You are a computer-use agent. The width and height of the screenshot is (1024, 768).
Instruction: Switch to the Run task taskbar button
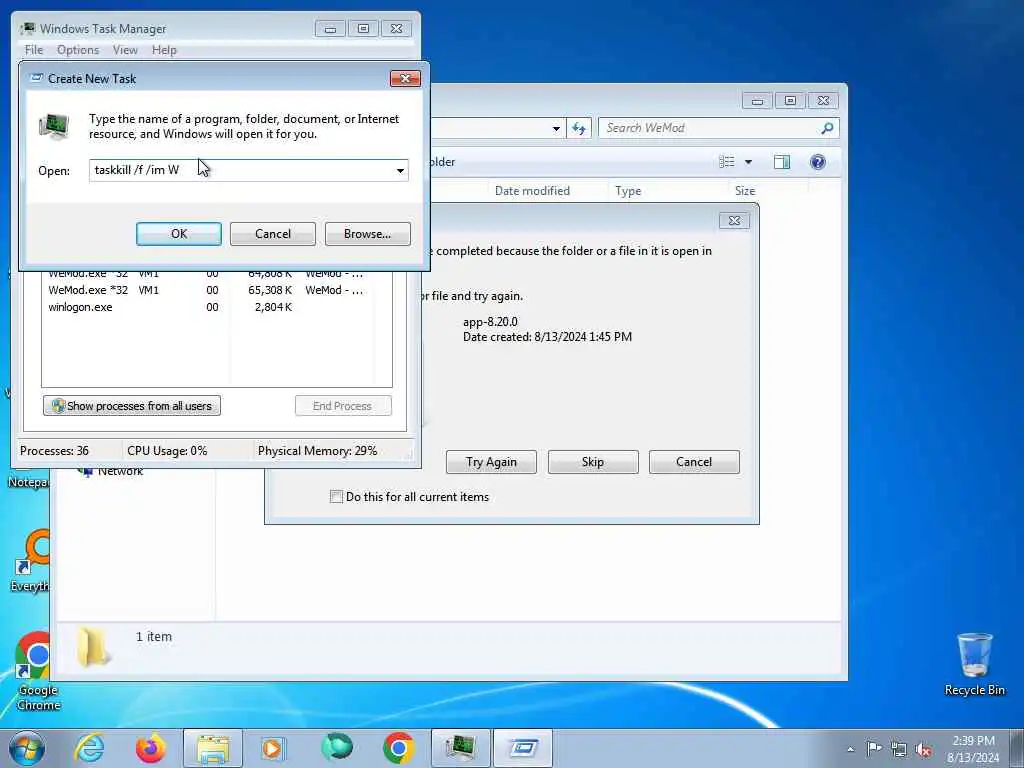tap(522, 748)
